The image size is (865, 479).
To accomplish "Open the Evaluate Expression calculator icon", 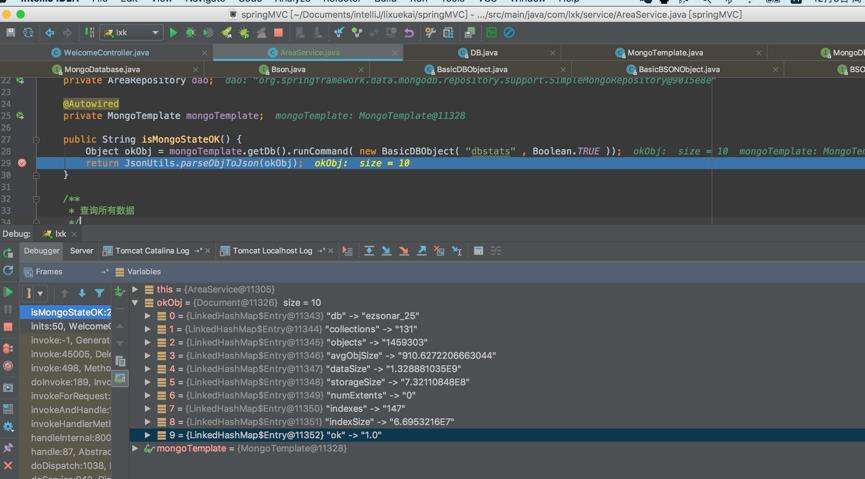I will pos(478,251).
